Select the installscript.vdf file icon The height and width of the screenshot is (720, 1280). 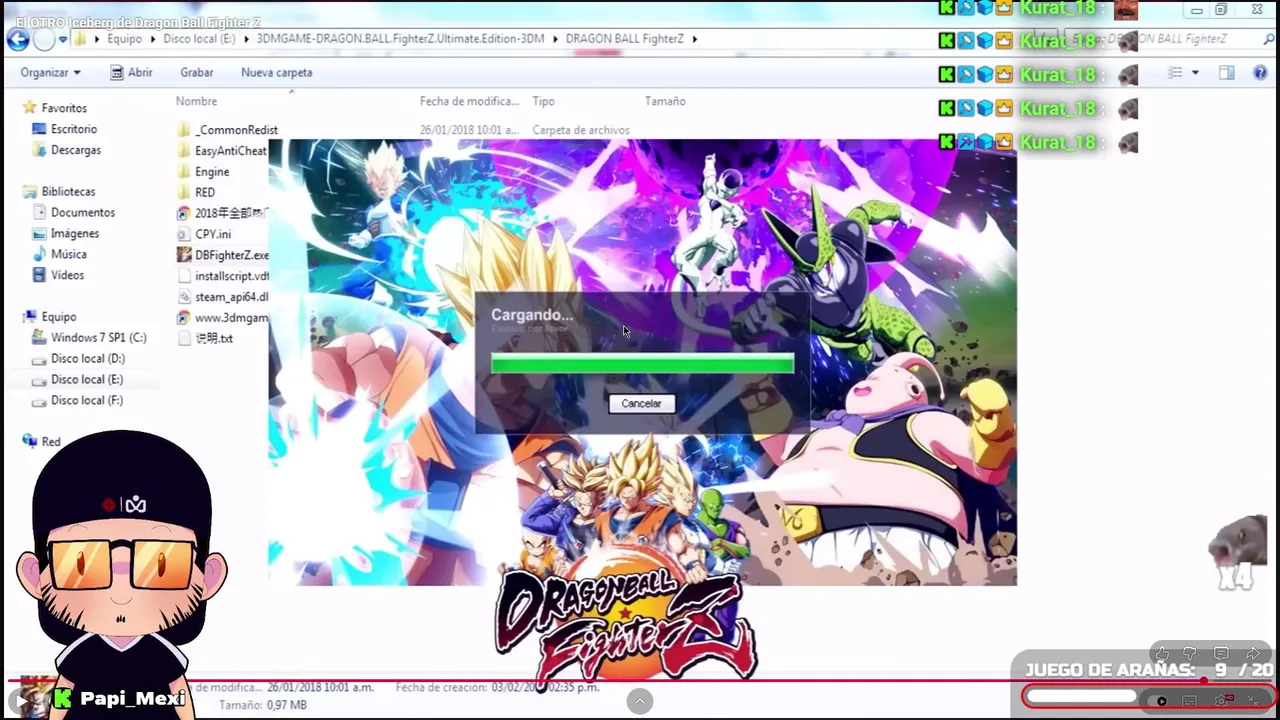(x=184, y=276)
